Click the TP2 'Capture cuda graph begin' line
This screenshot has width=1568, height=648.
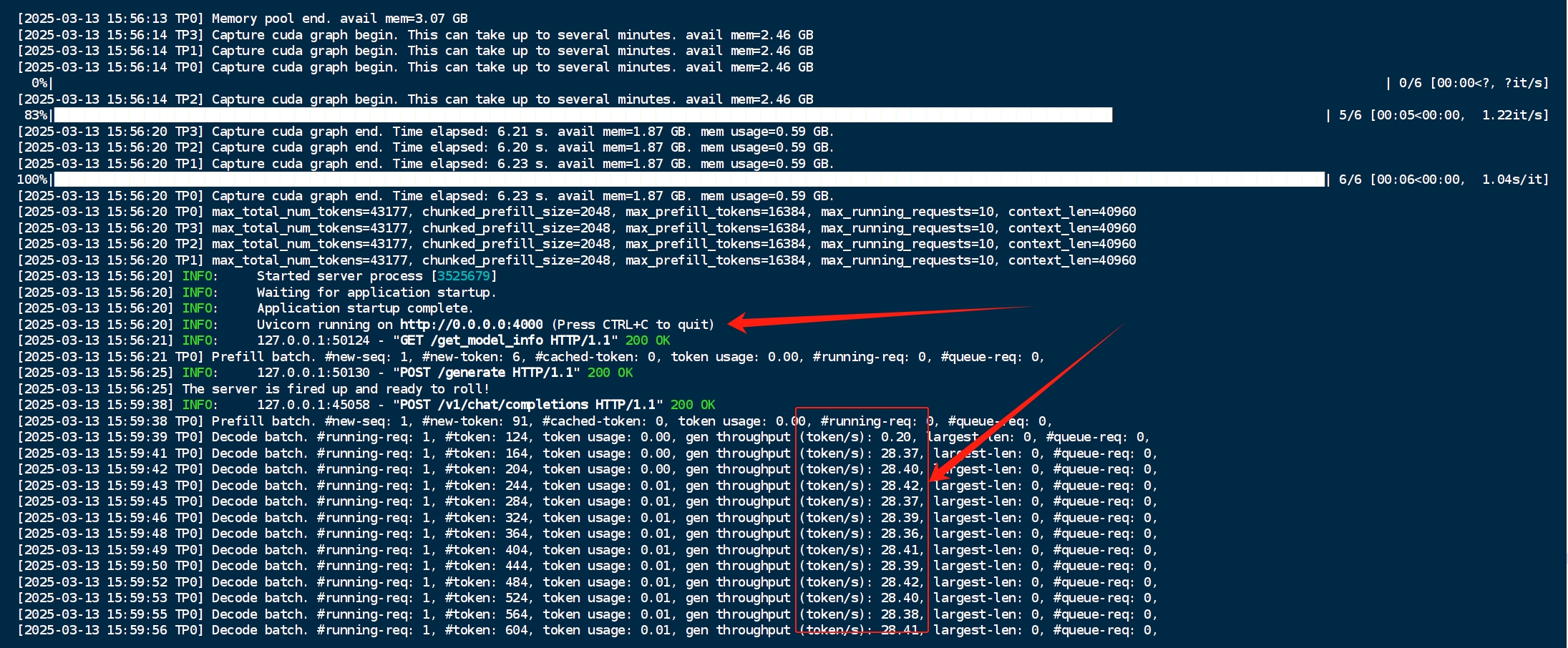click(415, 99)
